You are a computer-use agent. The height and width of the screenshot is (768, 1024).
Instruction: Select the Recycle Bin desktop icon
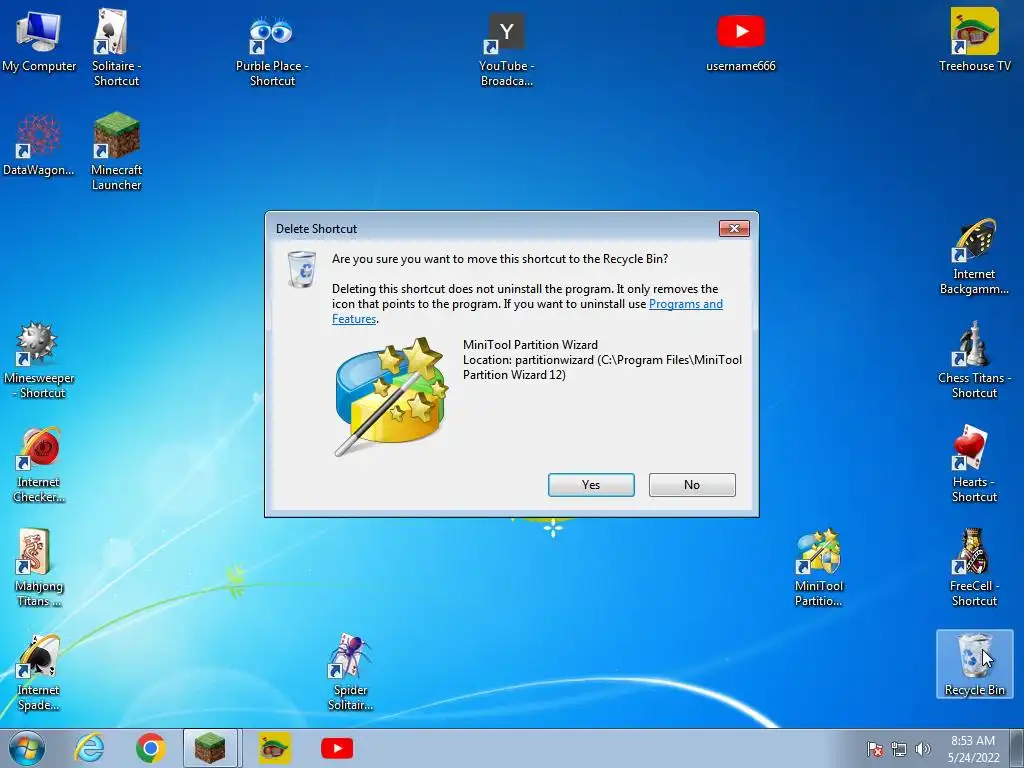(974, 664)
